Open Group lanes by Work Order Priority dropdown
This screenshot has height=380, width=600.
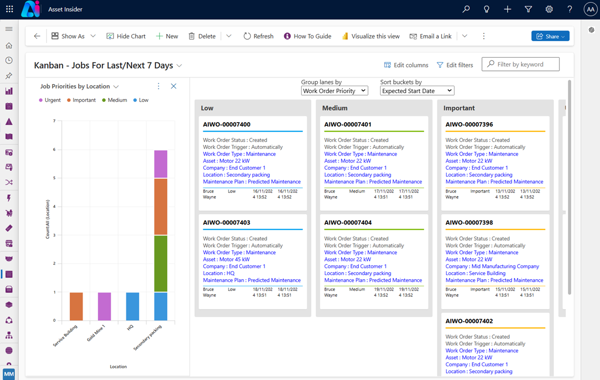coord(334,91)
